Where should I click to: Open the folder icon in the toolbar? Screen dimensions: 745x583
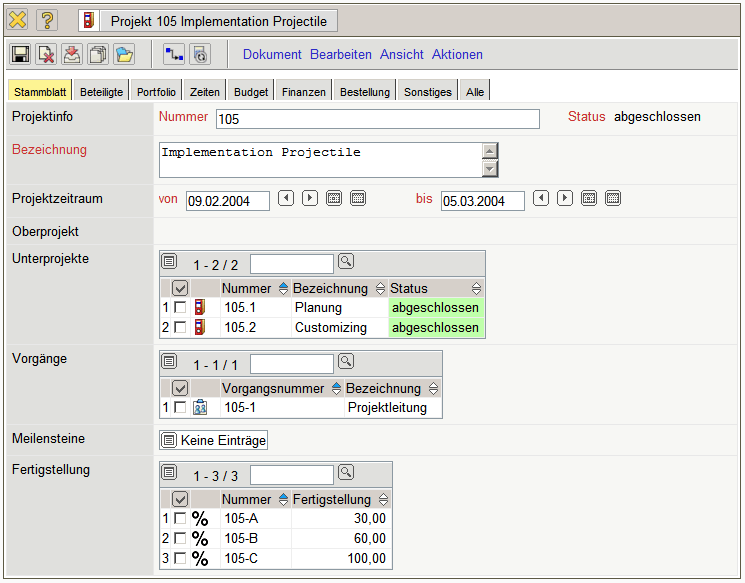pyautogui.click(x=124, y=55)
